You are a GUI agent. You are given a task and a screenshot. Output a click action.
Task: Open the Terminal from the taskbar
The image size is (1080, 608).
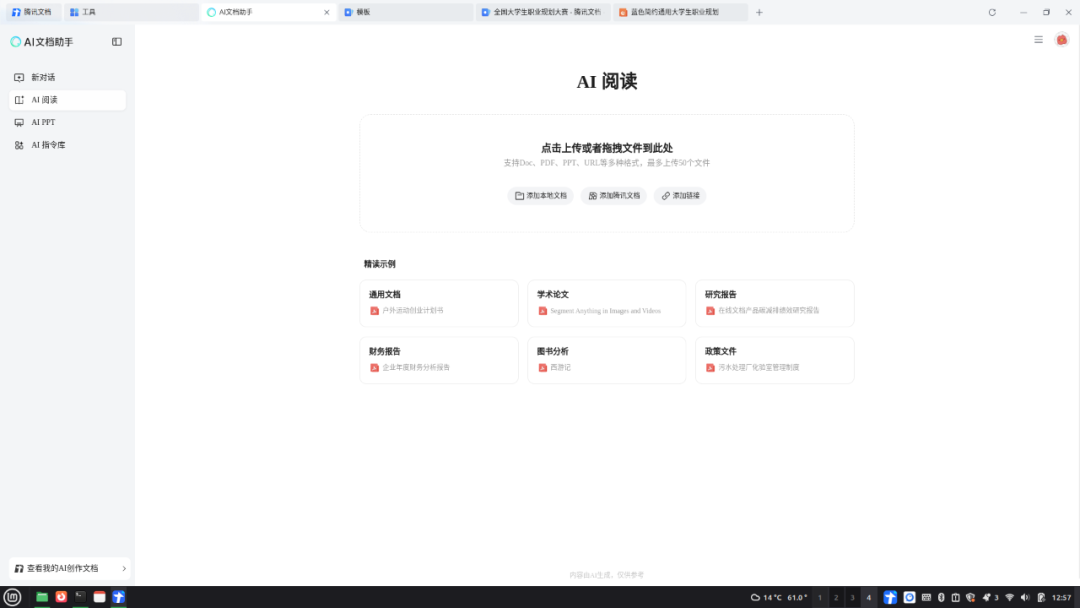click(x=81, y=597)
